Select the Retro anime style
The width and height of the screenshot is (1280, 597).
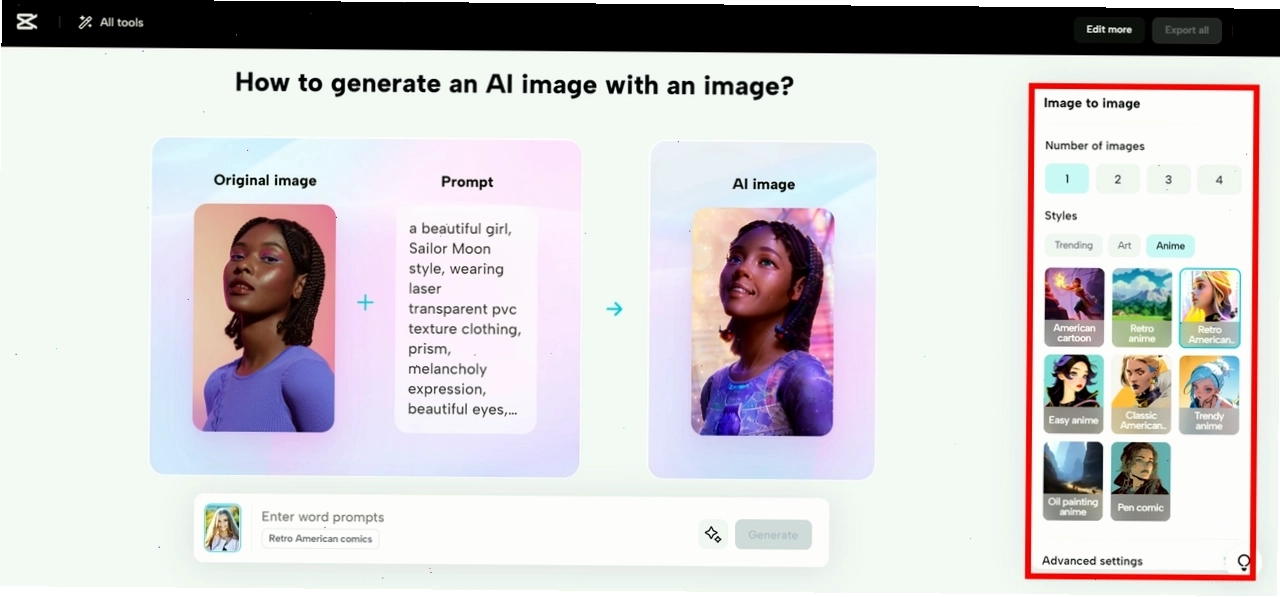click(1142, 307)
